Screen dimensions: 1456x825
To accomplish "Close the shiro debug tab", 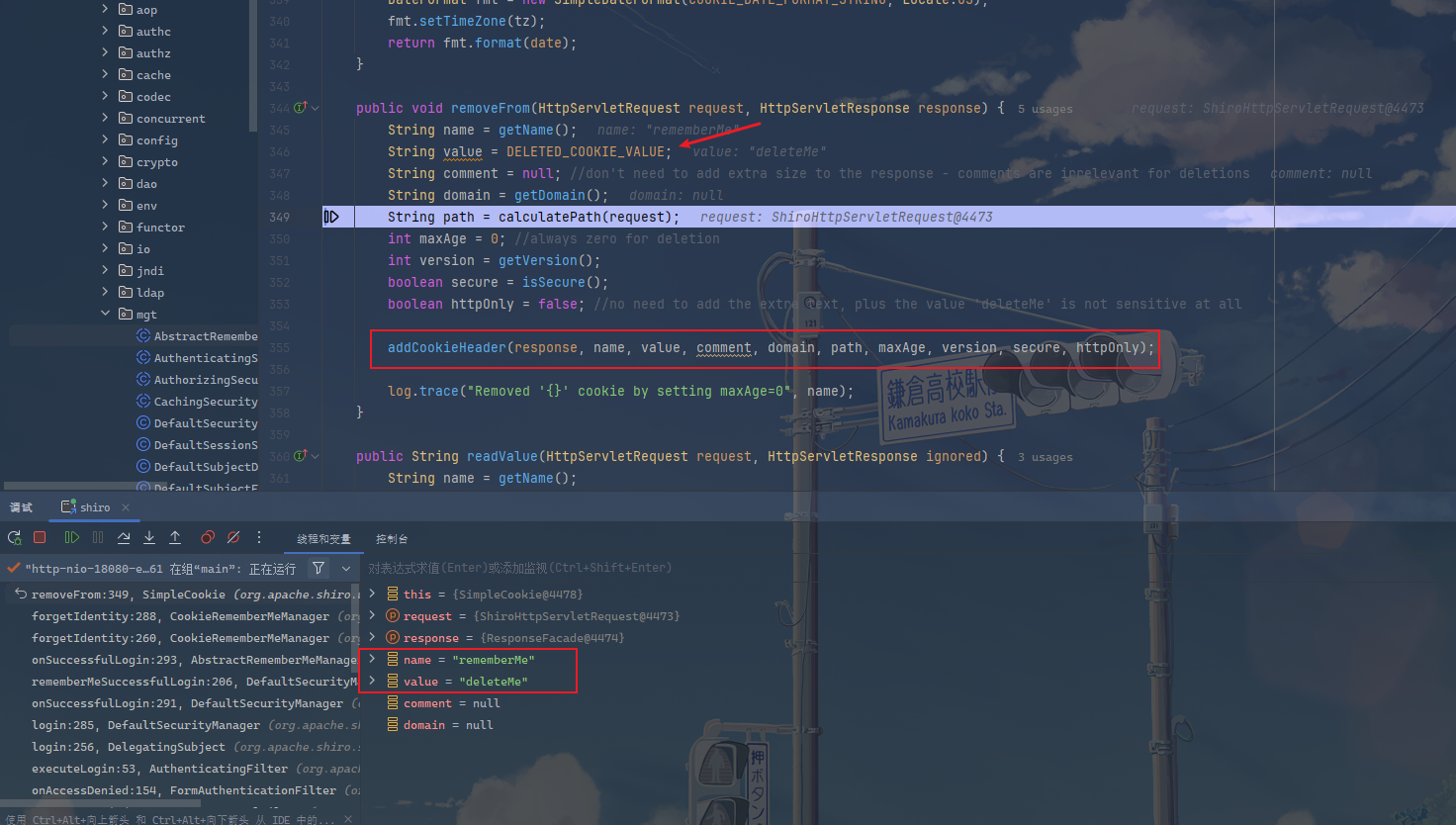I will tap(126, 507).
